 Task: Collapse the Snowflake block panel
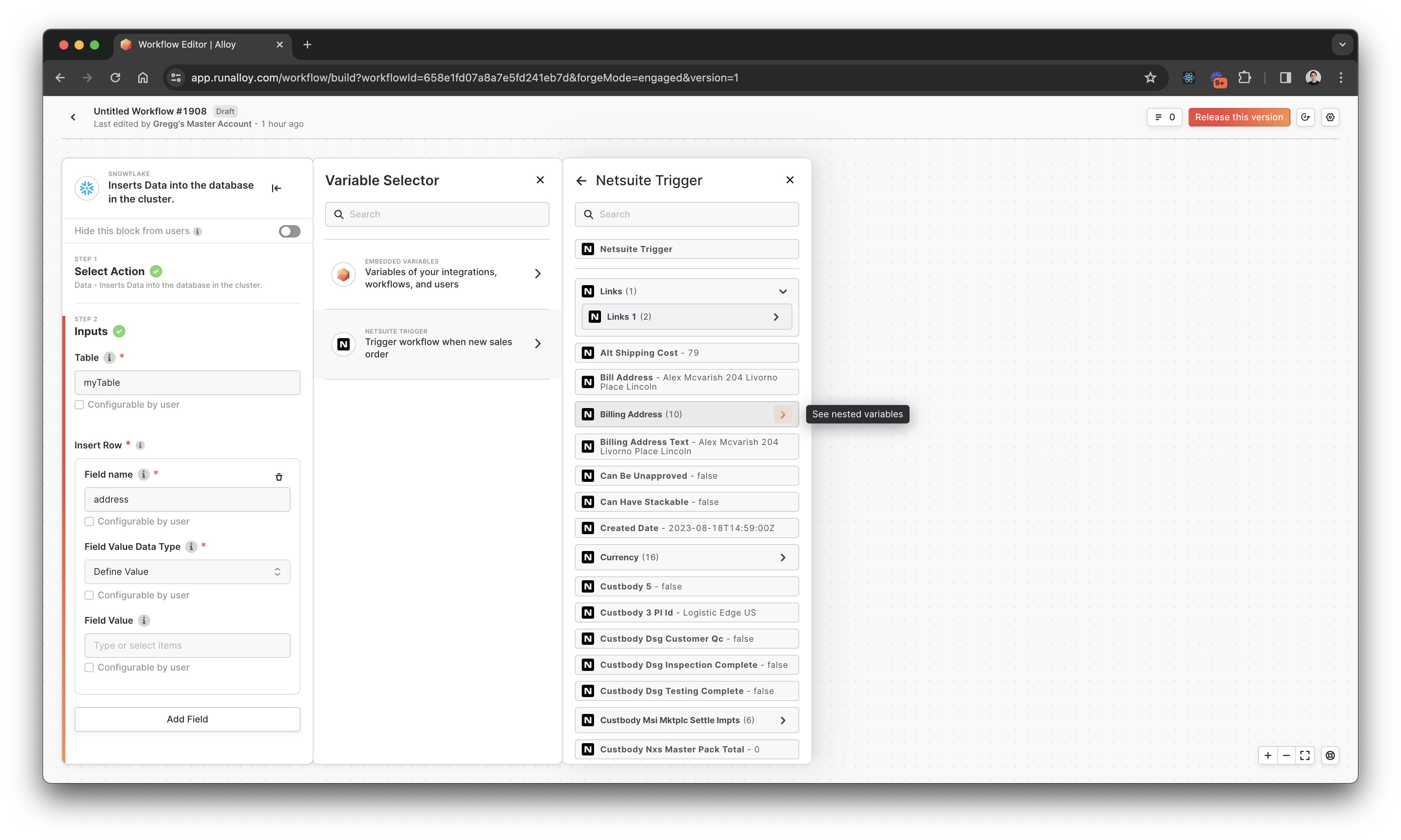(x=276, y=189)
